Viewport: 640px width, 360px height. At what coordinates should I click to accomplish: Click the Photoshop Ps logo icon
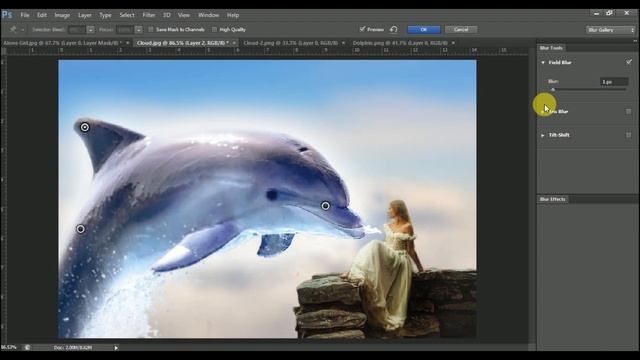click(7, 15)
